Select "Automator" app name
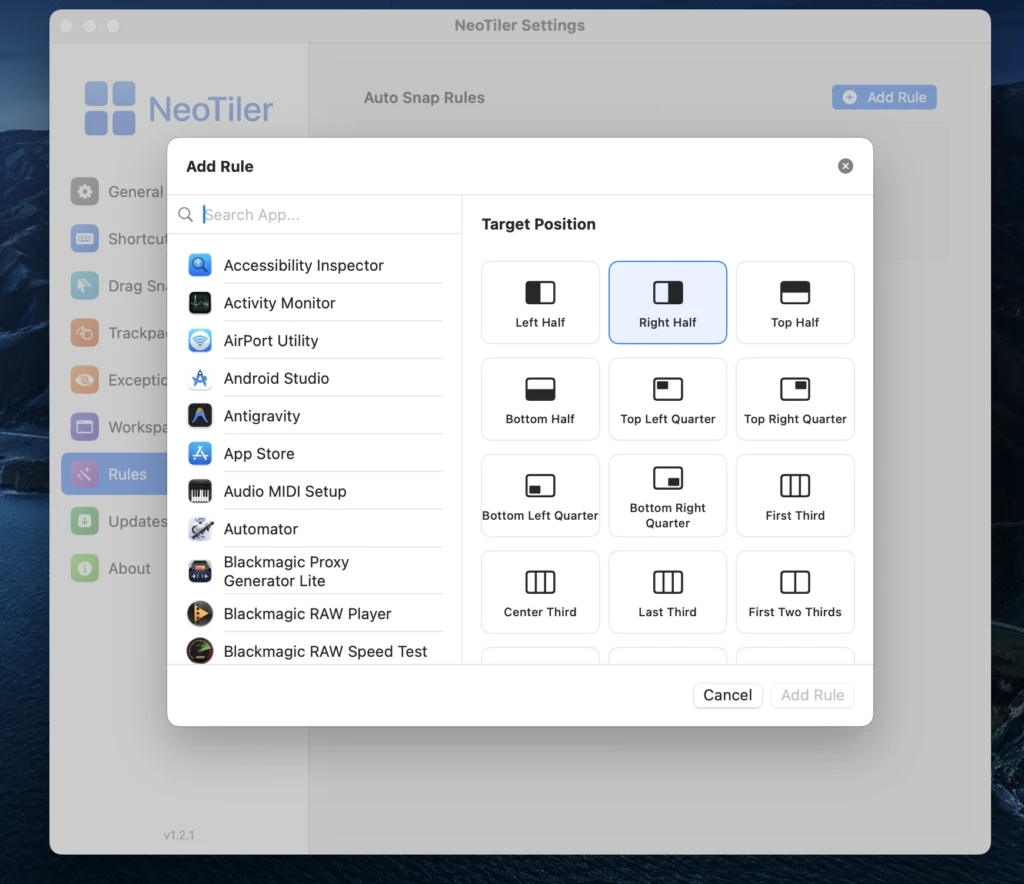The image size is (1024, 884). (261, 529)
